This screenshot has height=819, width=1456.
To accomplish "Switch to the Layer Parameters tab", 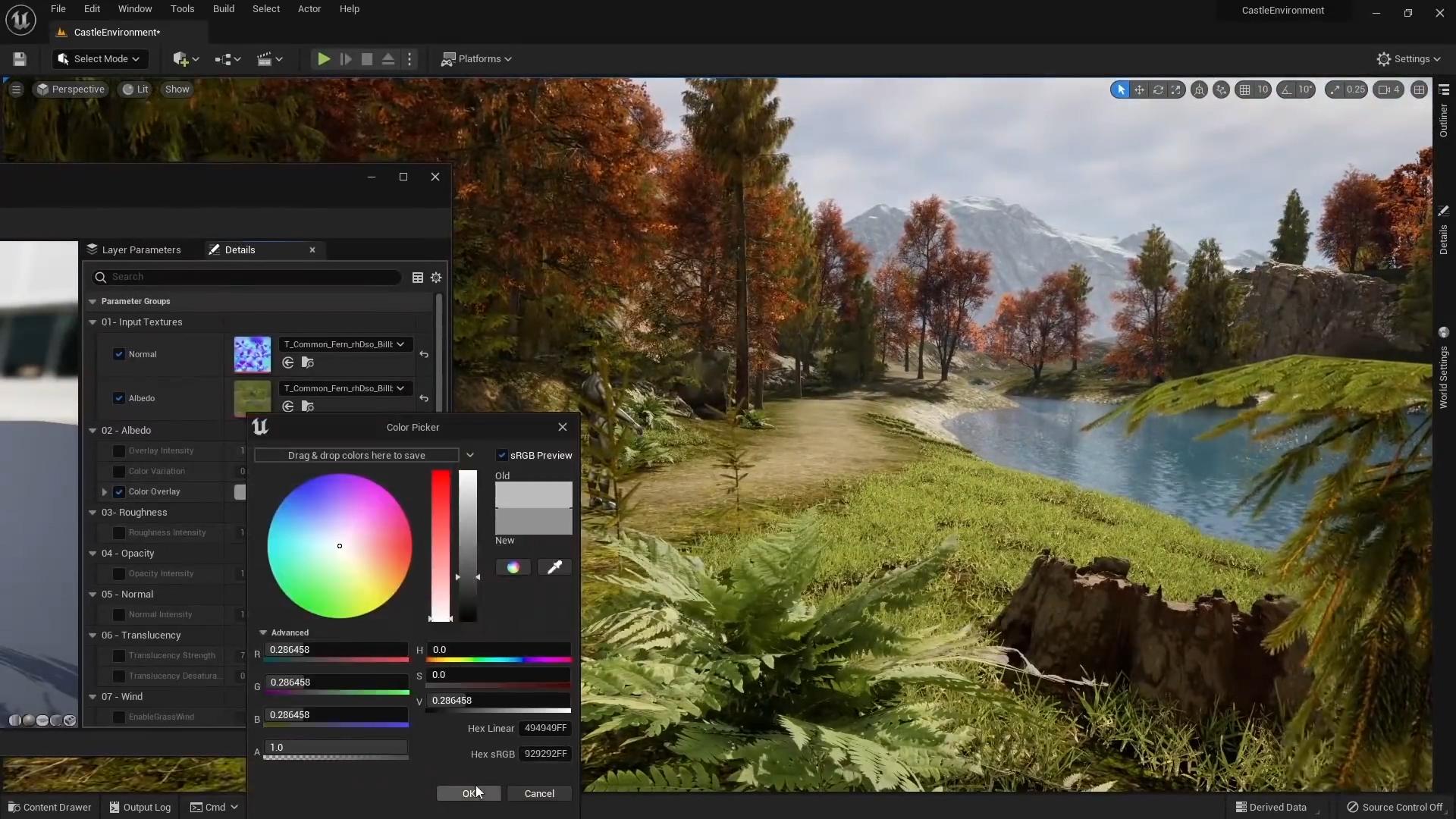I will point(141,250).
